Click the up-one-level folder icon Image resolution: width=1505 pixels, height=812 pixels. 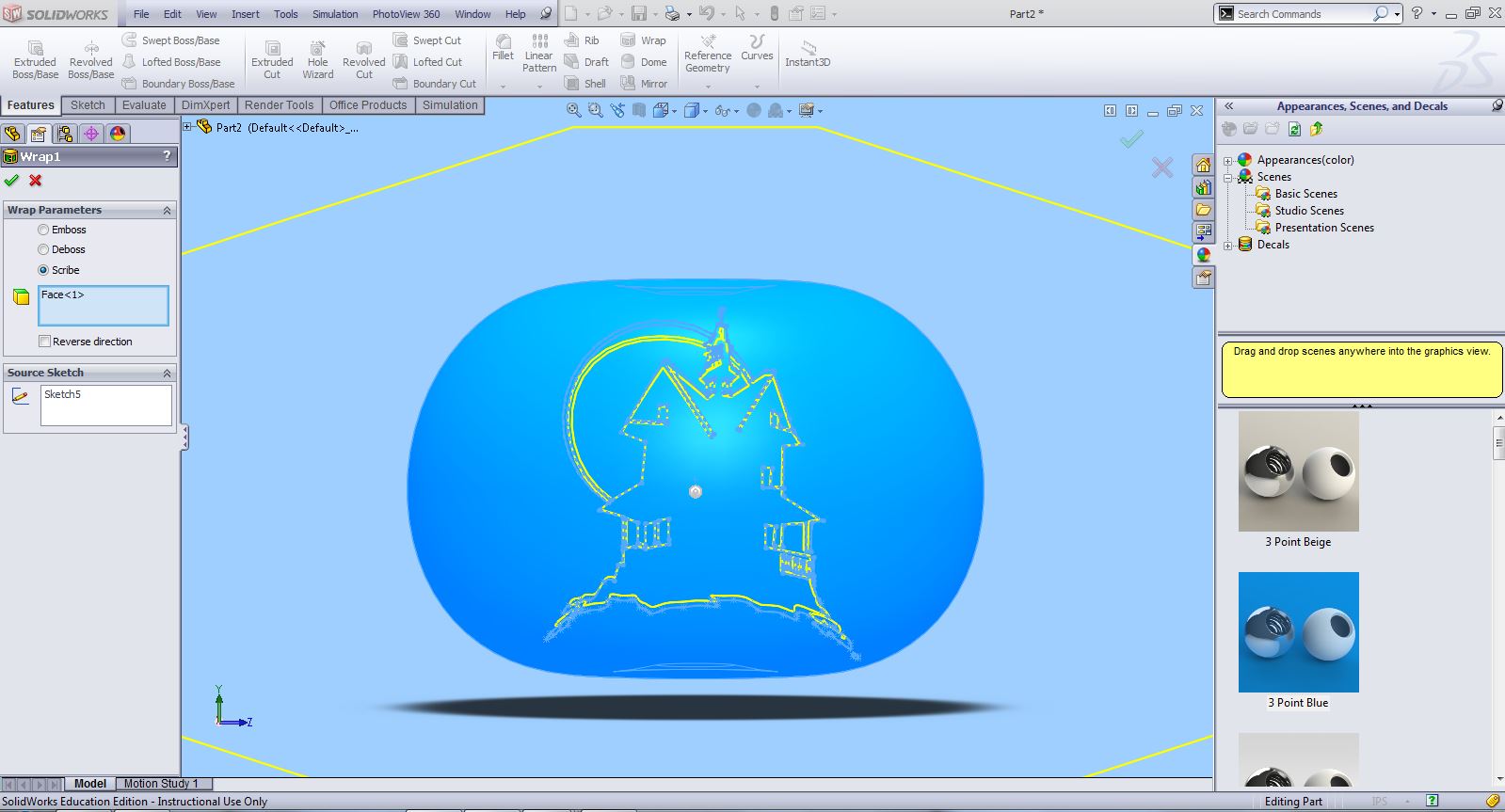point(1316,129)
